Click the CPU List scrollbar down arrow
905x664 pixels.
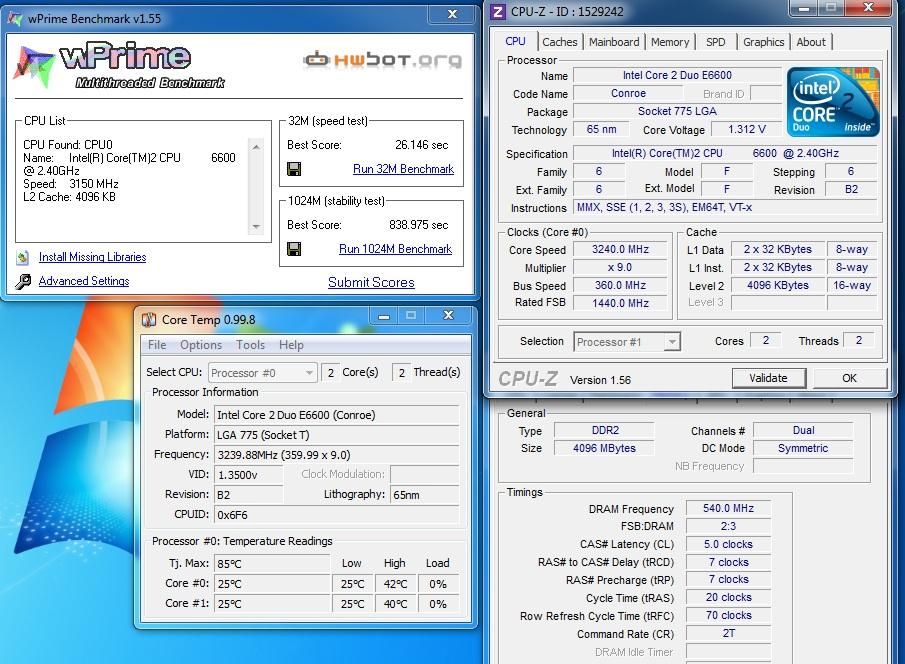[x=256, y=226]
